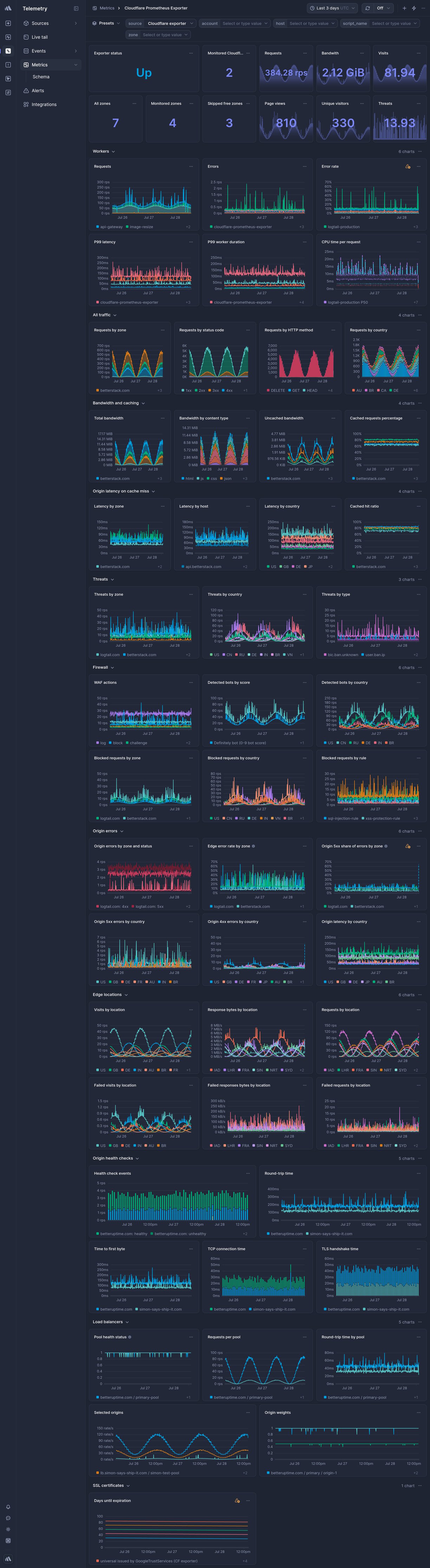Open Alerts in the sidebar
This screenshot has width=430, height=1568.
pos(51,91)
